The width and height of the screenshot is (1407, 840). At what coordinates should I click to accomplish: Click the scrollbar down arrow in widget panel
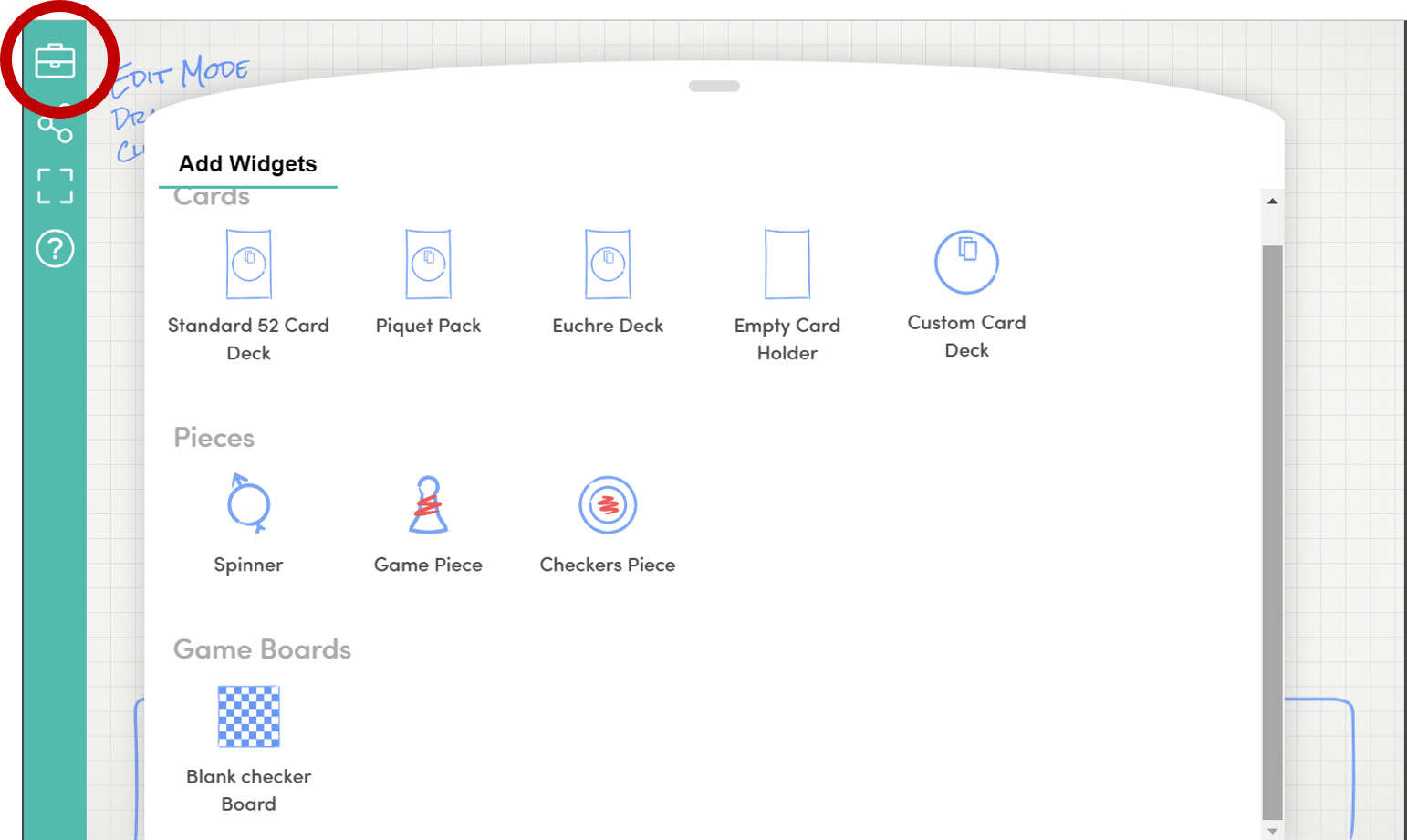coord(1272,831)
